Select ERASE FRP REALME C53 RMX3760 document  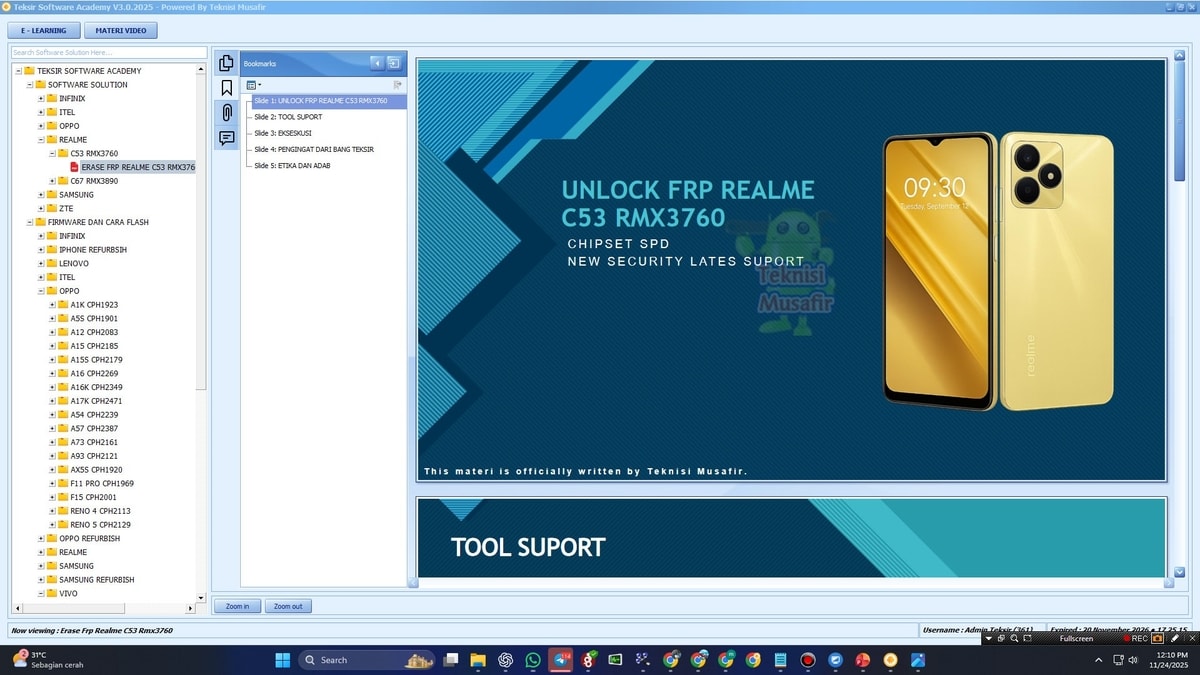point(137,167)
